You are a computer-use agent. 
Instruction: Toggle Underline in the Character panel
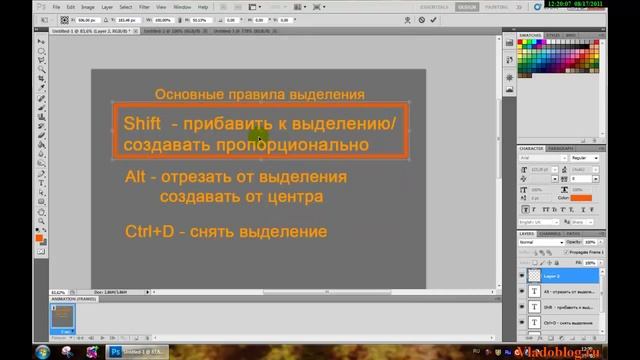coord(583,209)
